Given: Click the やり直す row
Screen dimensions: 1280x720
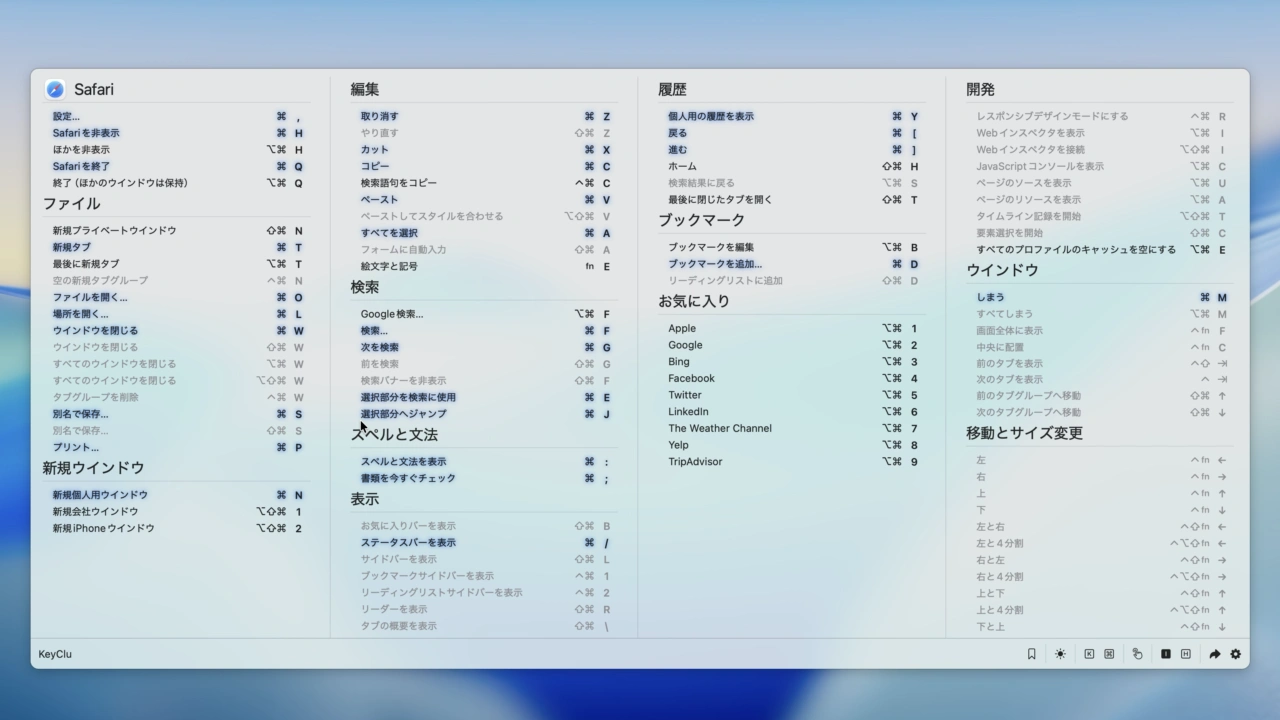Looking at the screenshot, I should coord(486,133).
